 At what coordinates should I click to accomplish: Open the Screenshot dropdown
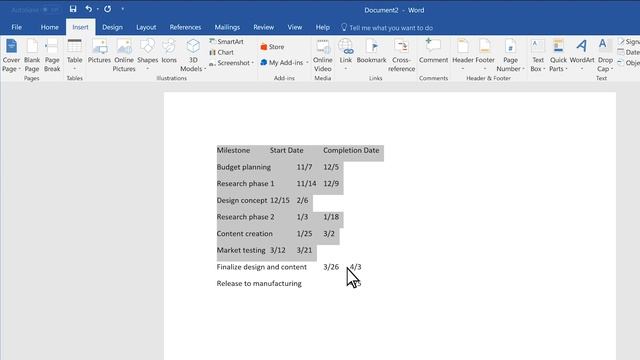pyautogui.click(x=231, y=63)
